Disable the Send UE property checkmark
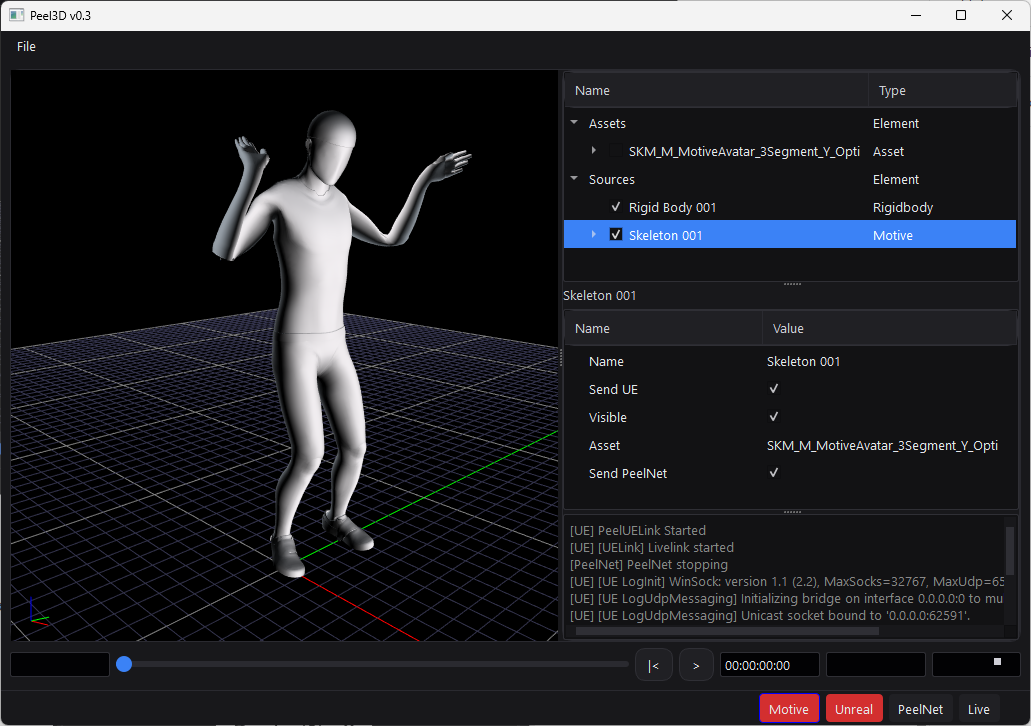The image size is (1031, 726). (773, 389)
